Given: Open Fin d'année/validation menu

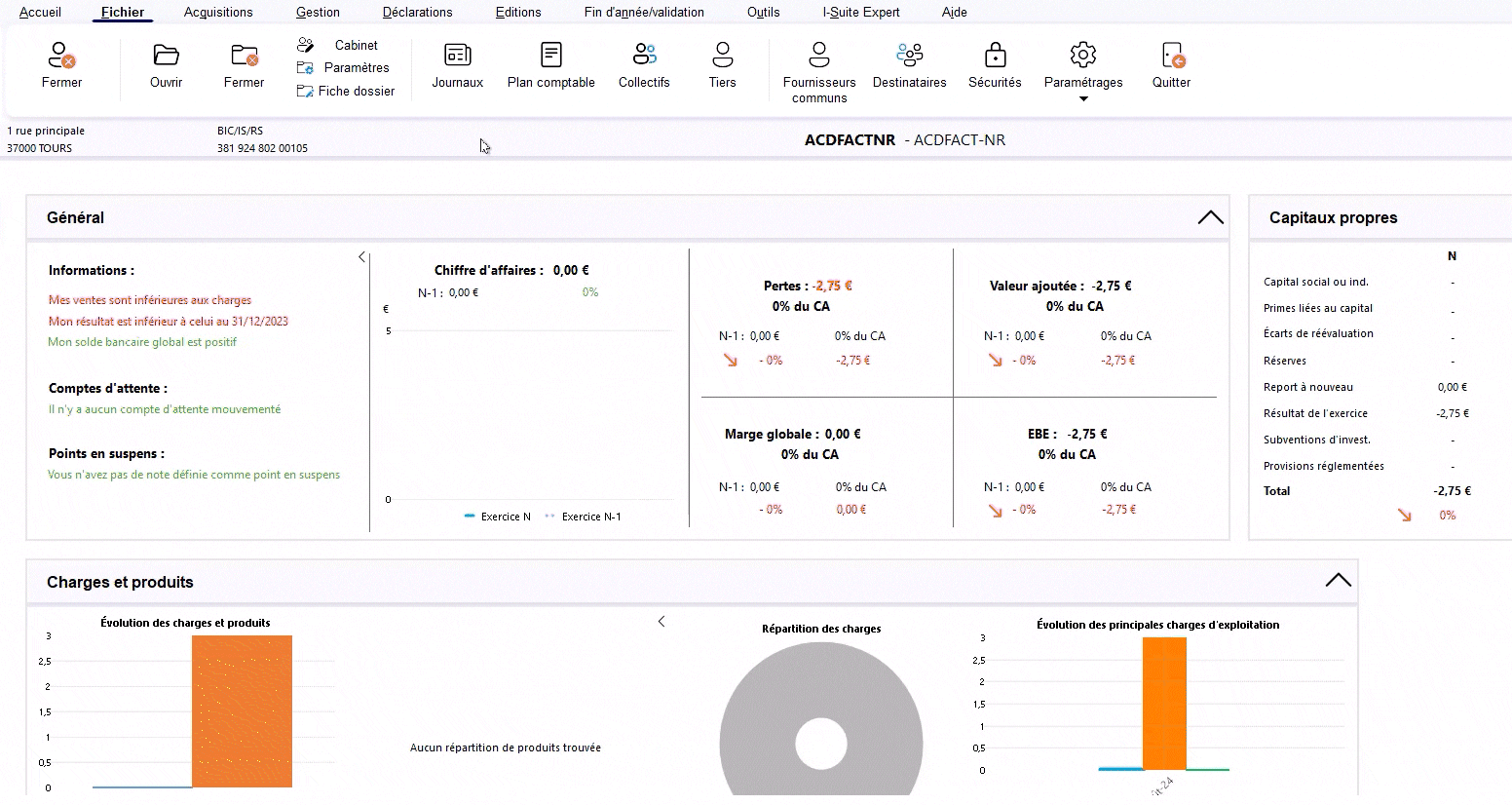Looking at the screenshot, I should point(644,12).
